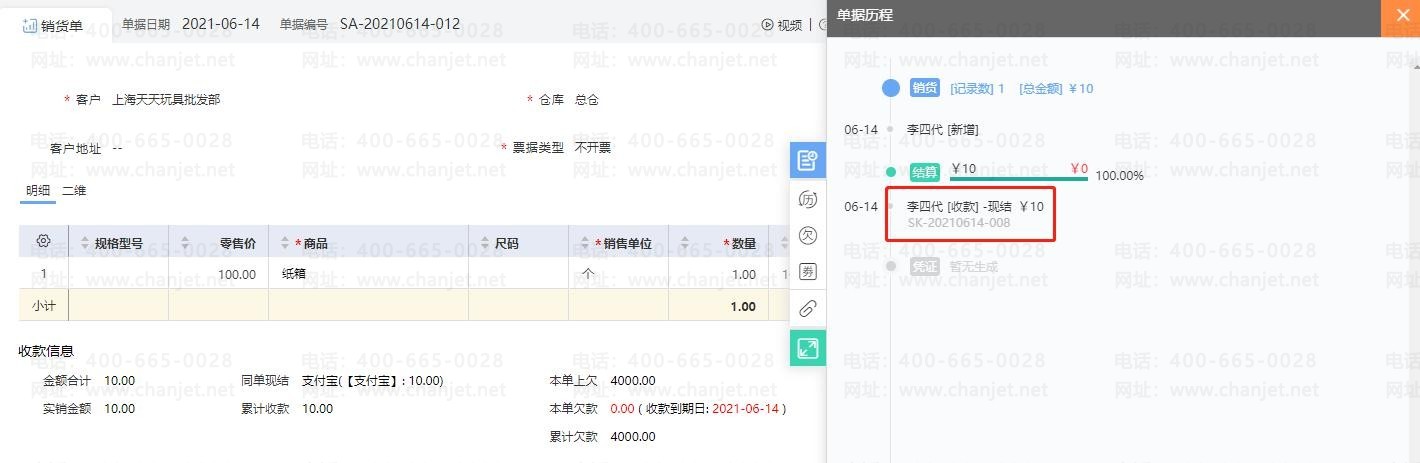This screenshot has height=463, width=1420.
Task: Open the attachment paperclip icon
Action: 808,308
